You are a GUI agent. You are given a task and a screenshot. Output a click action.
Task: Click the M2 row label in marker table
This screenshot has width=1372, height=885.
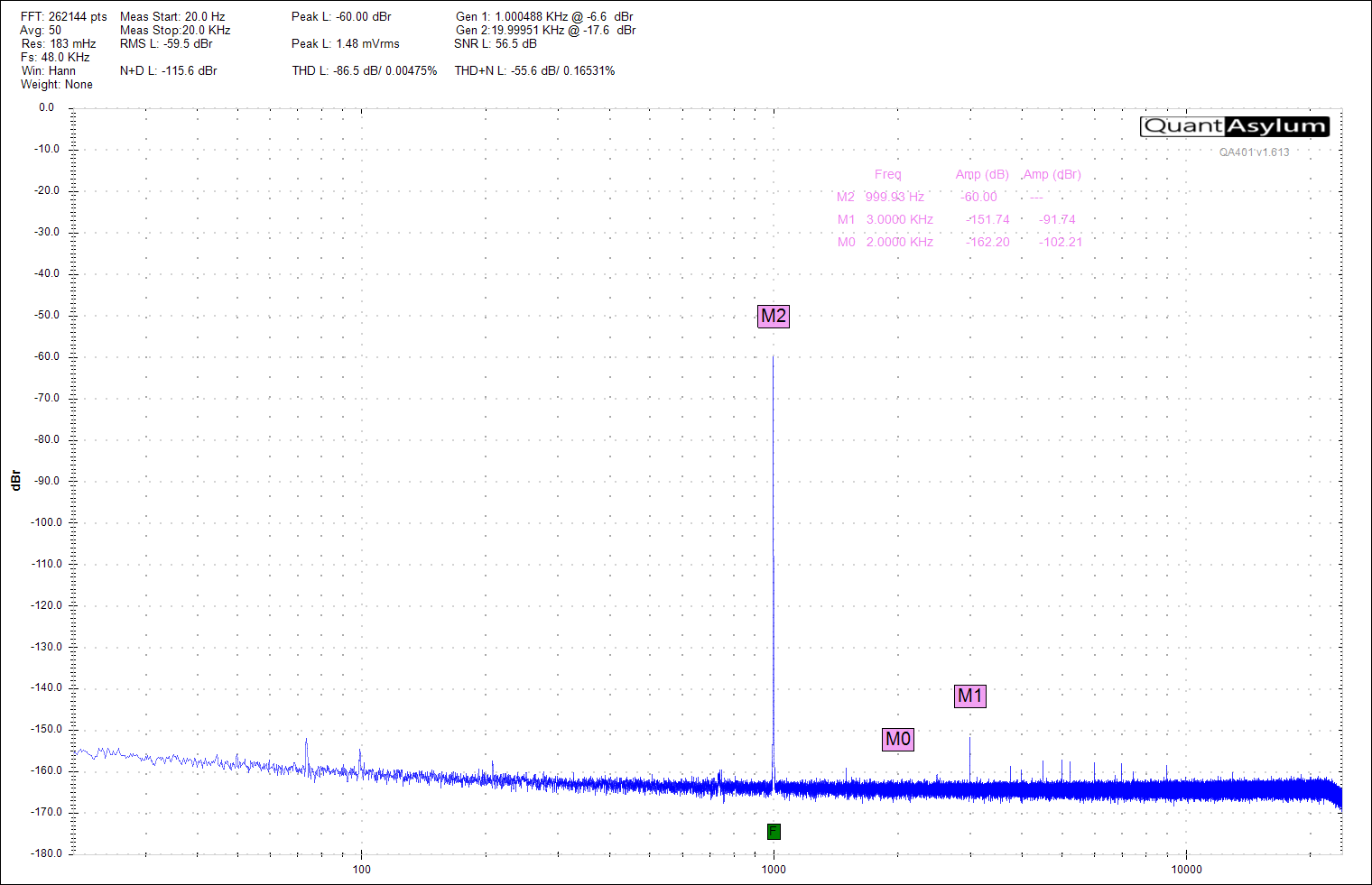pyautogui.click(x=846, y=198)
